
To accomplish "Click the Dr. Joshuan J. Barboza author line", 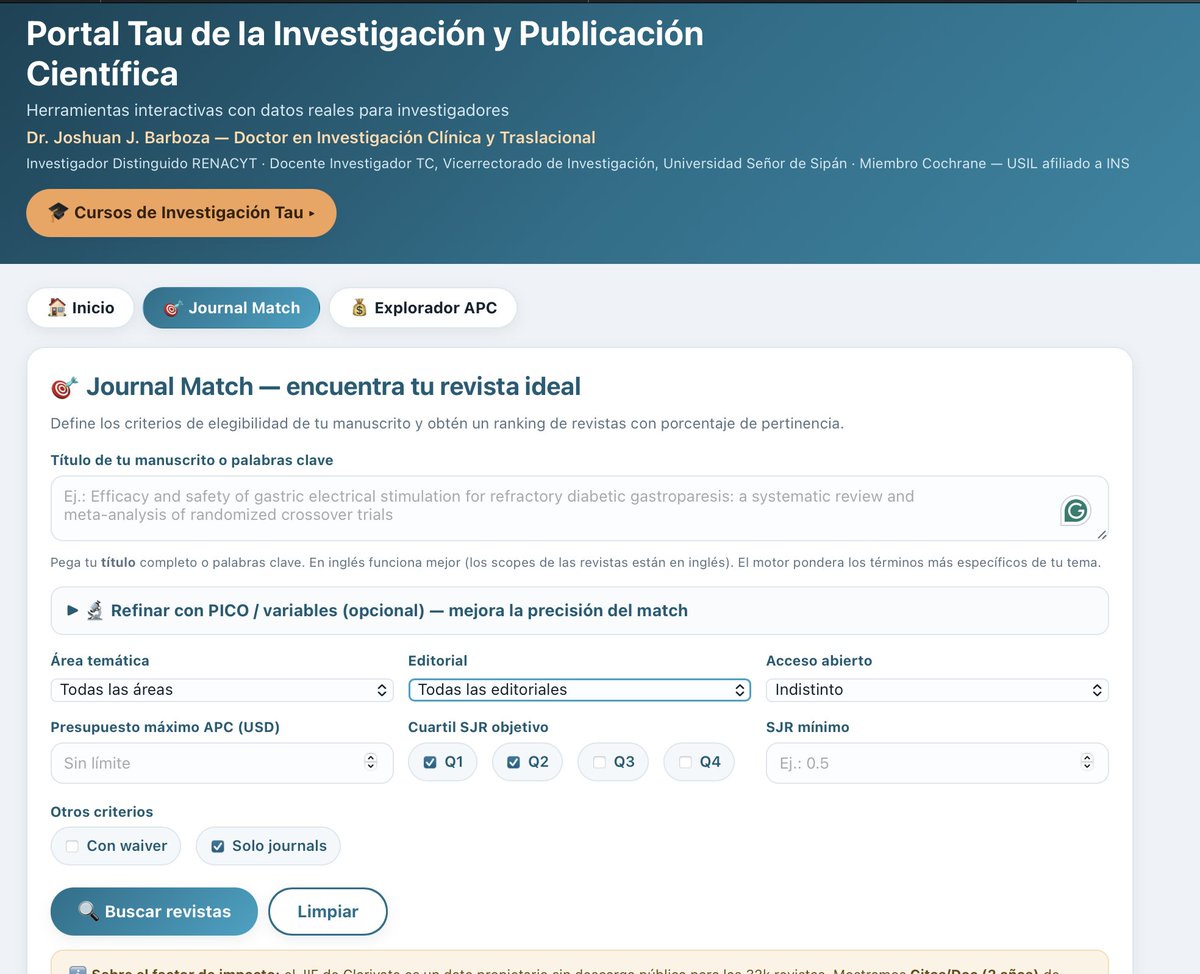I will [311, 138].
